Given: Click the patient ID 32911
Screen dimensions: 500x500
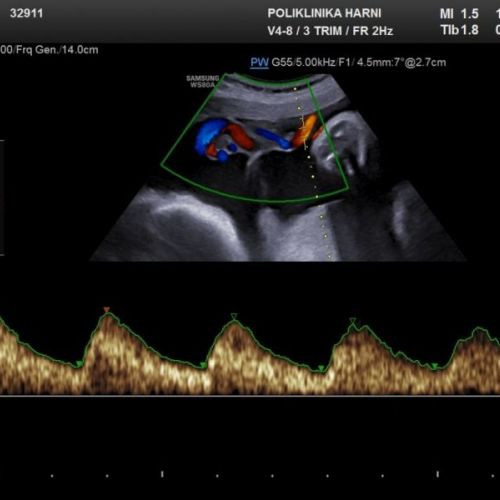Looking at the screenshot, I should (26, 13).
